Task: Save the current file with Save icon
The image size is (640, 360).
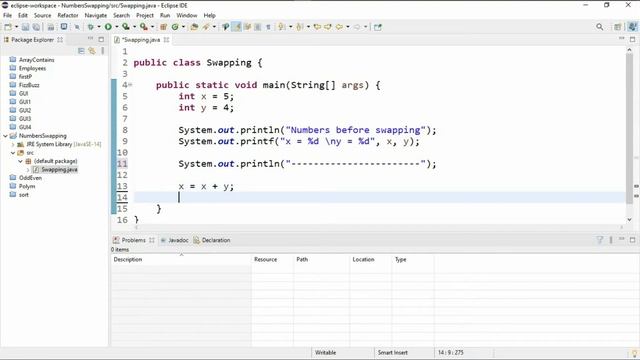Action: tap(25, 27)
